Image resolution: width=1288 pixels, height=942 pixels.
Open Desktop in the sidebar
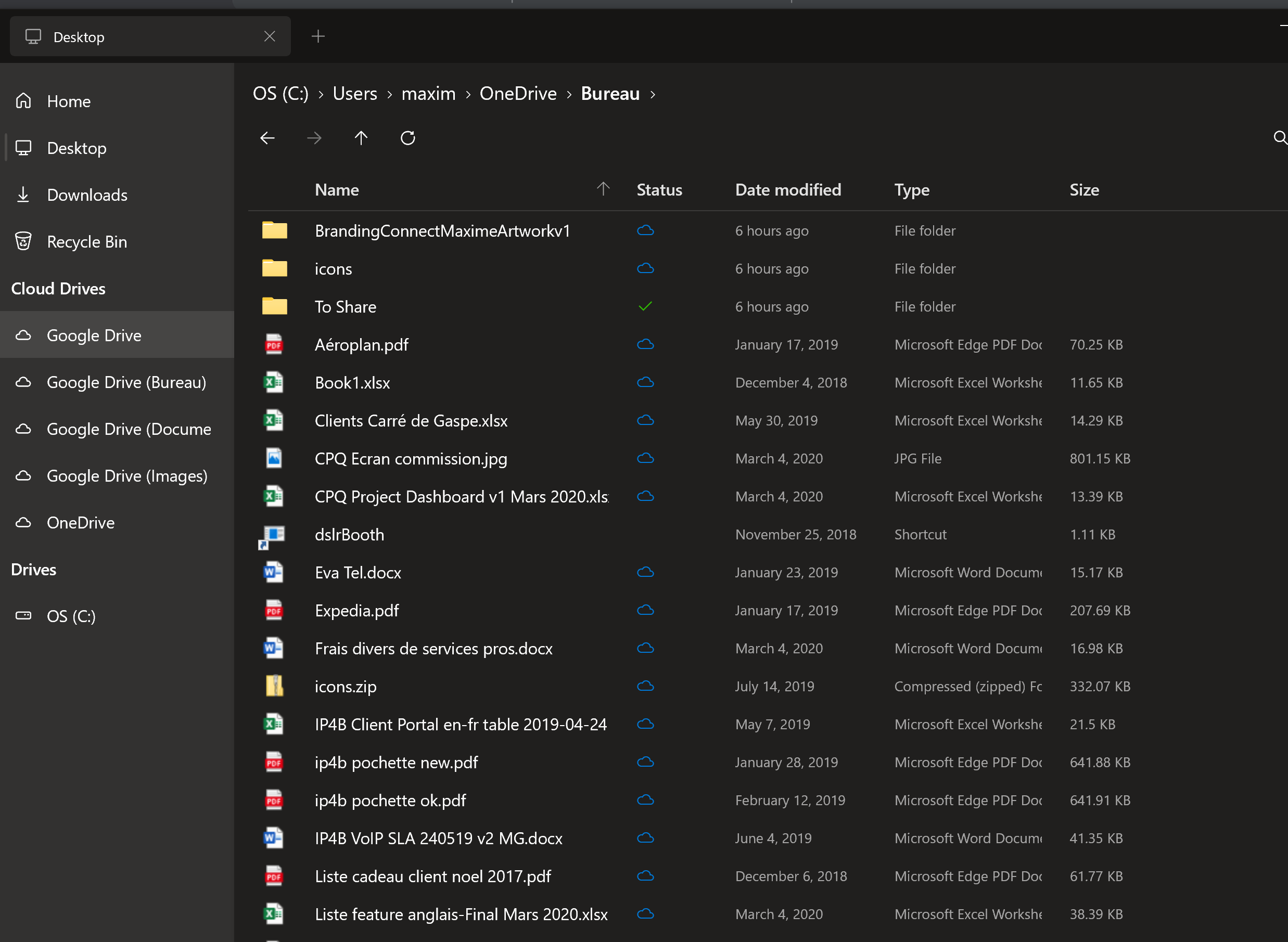[x=117, y=148]
